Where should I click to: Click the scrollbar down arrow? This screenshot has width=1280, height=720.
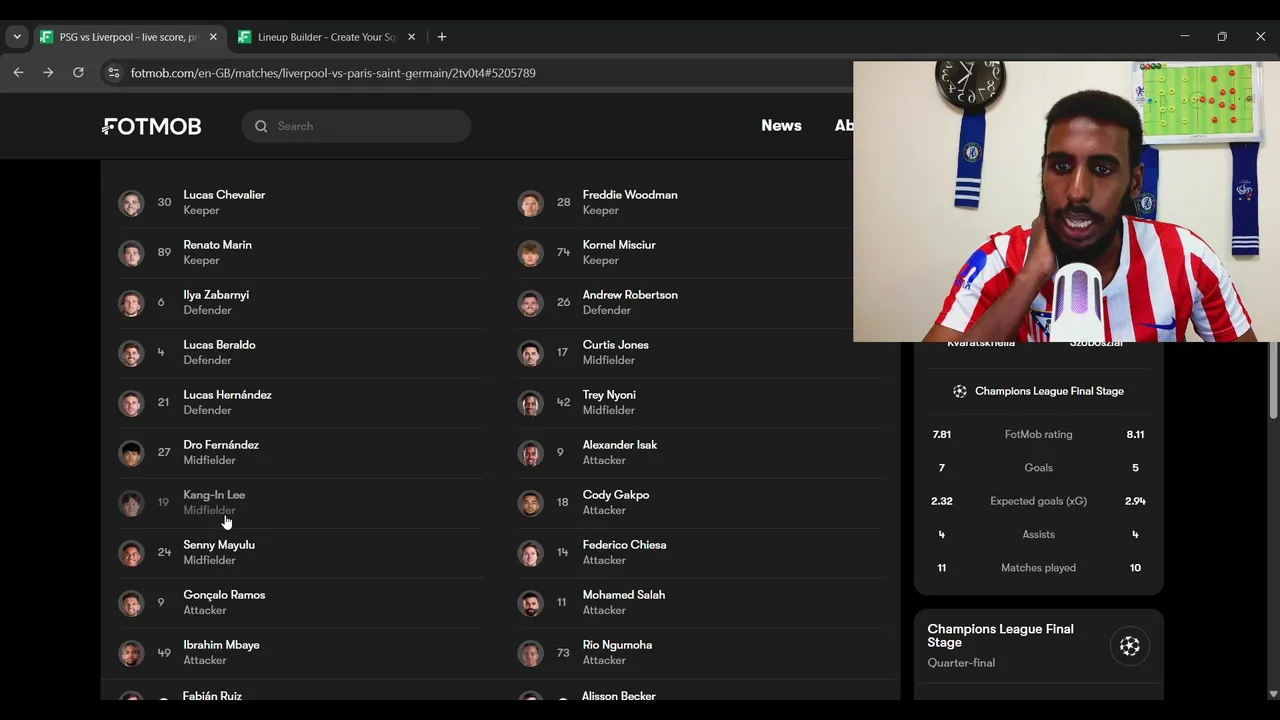pyautogui.click(x=1273, y=694)
